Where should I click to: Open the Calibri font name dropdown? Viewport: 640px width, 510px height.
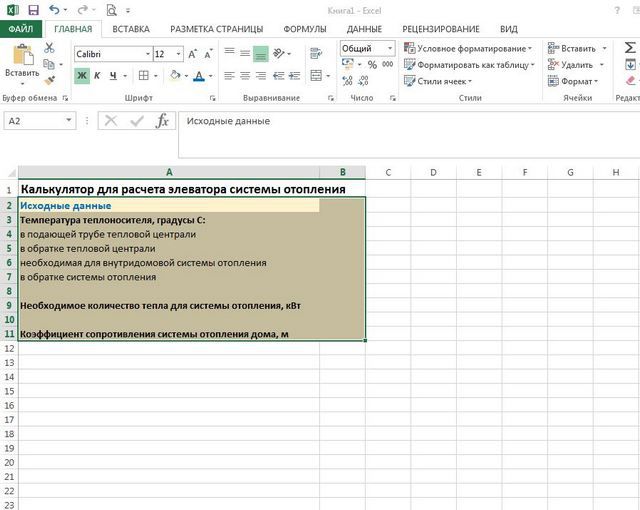[x=146, y=54]
